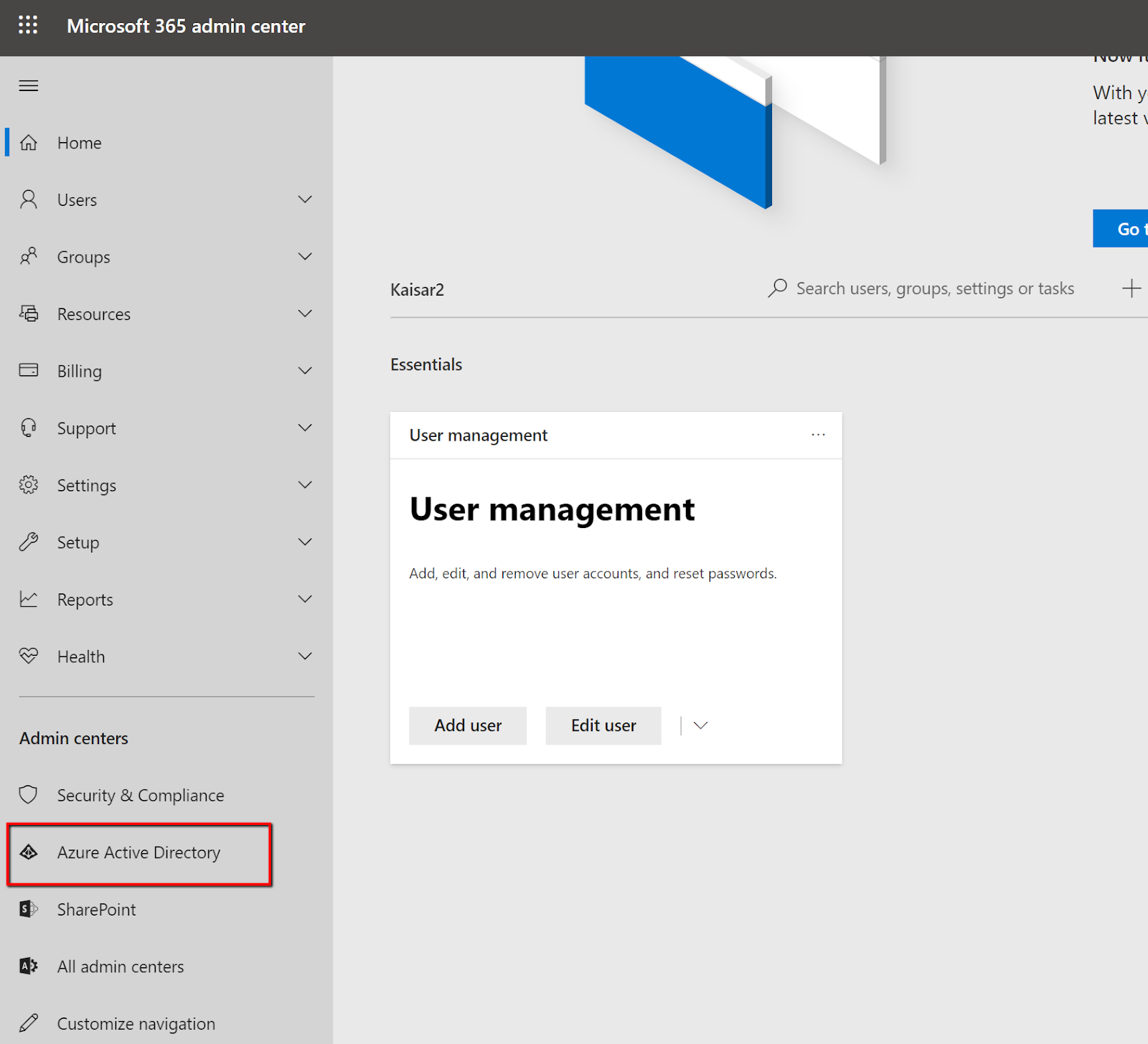Image resolution: width=1148 pixels, height=1044 pixels.
Task: Expand the Settings menu chevron
Action: pyautogui.click(x=305, y=485)
